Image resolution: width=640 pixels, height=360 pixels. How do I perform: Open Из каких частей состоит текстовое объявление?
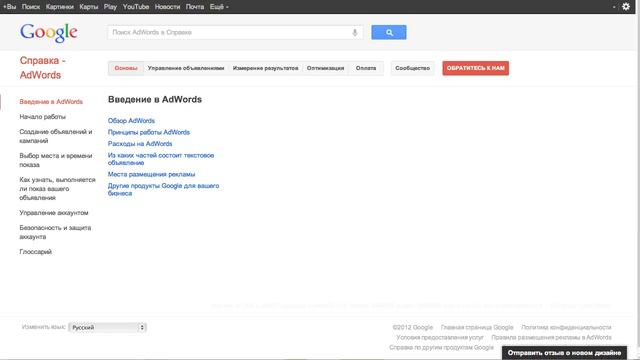(x=161, y=159)
